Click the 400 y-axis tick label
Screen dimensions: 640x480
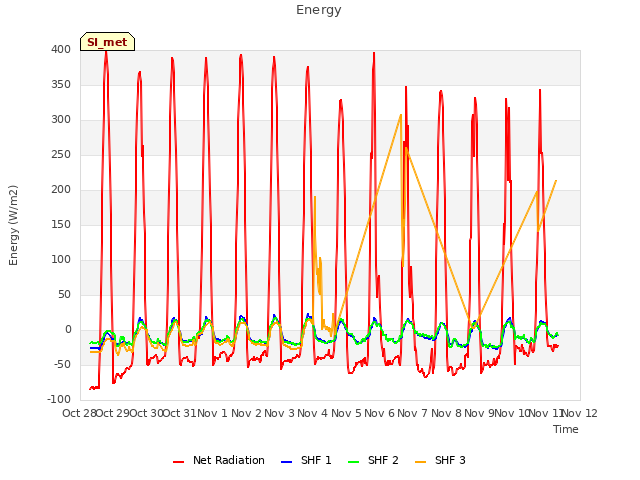click(x=61, y=49)
